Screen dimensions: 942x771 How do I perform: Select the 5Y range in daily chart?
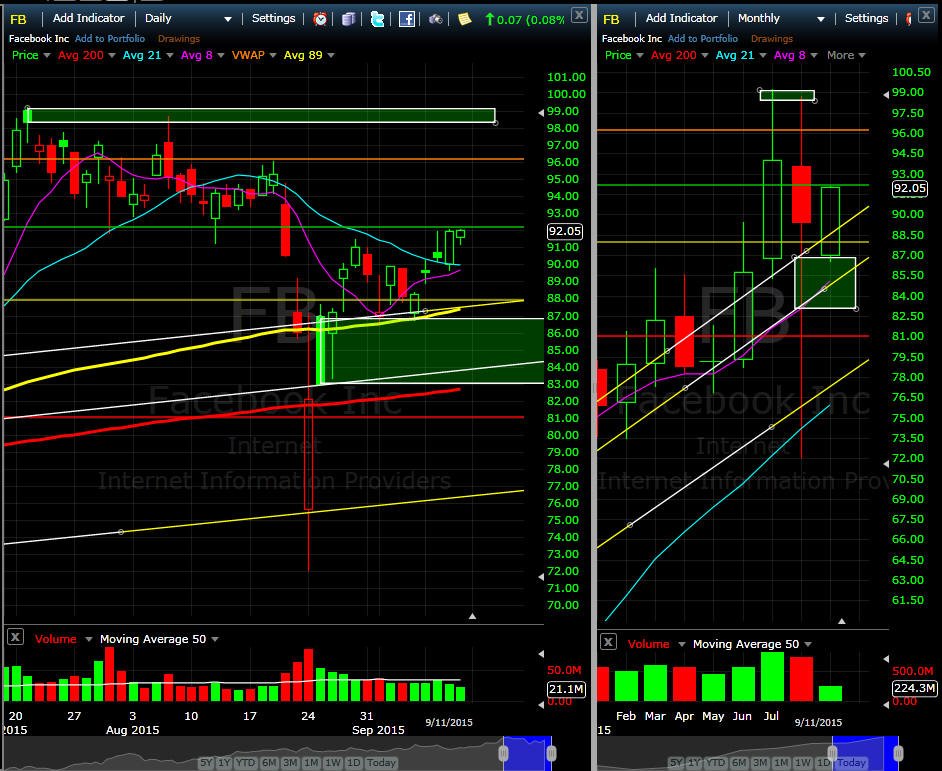pyautogui.click(x=206, y=763)
